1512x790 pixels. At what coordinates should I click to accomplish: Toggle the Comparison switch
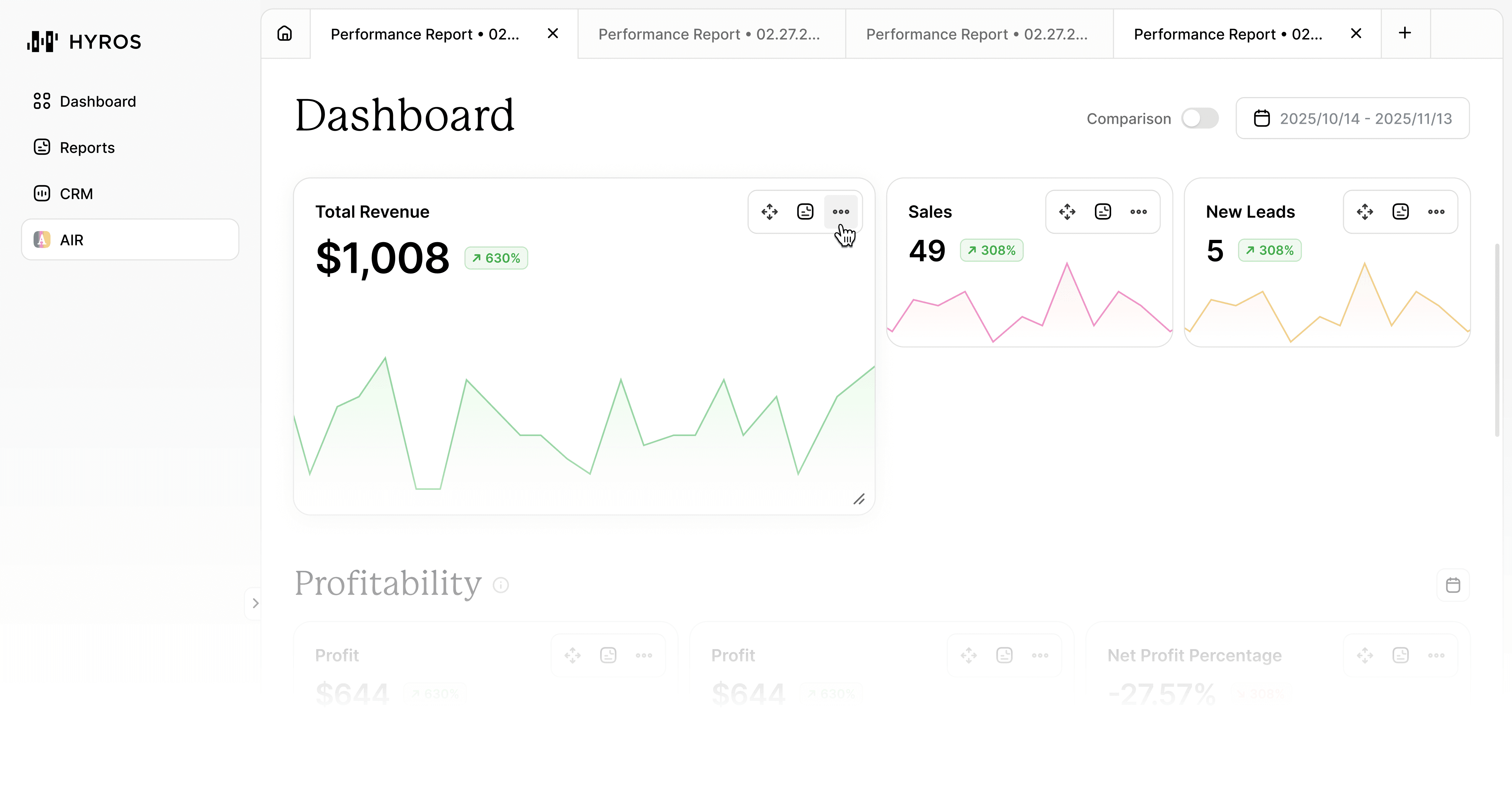coord(1200,119)
